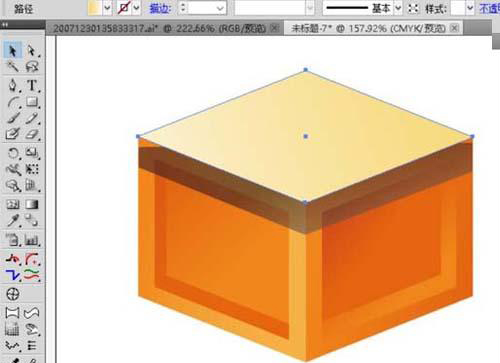Click the four-corner icon before 样式
Image resolution: width=500 pixels, height=363 pixels.
[x=413, y=8]
